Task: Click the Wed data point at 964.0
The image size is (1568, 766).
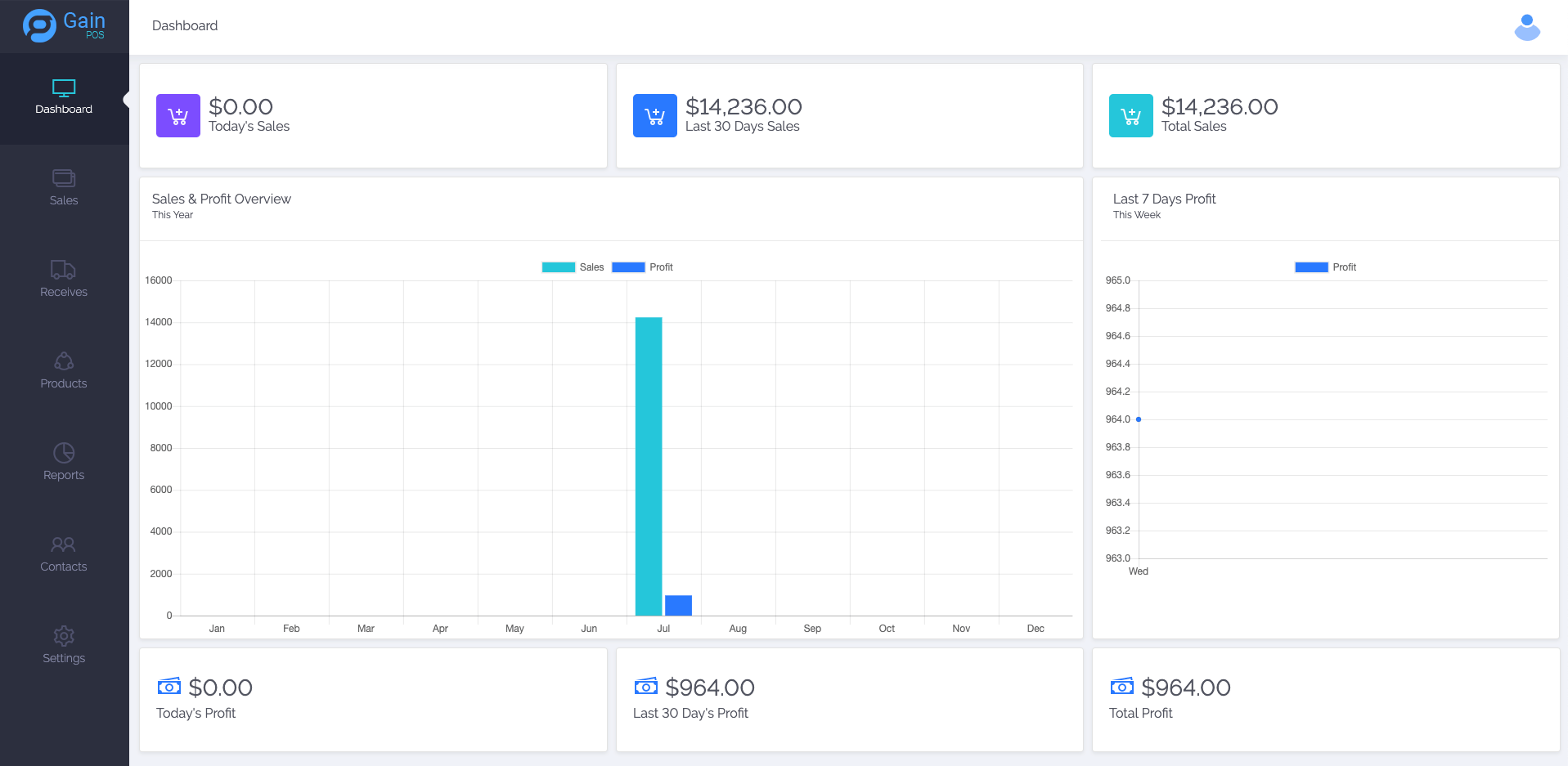Action: (1139, 419)
